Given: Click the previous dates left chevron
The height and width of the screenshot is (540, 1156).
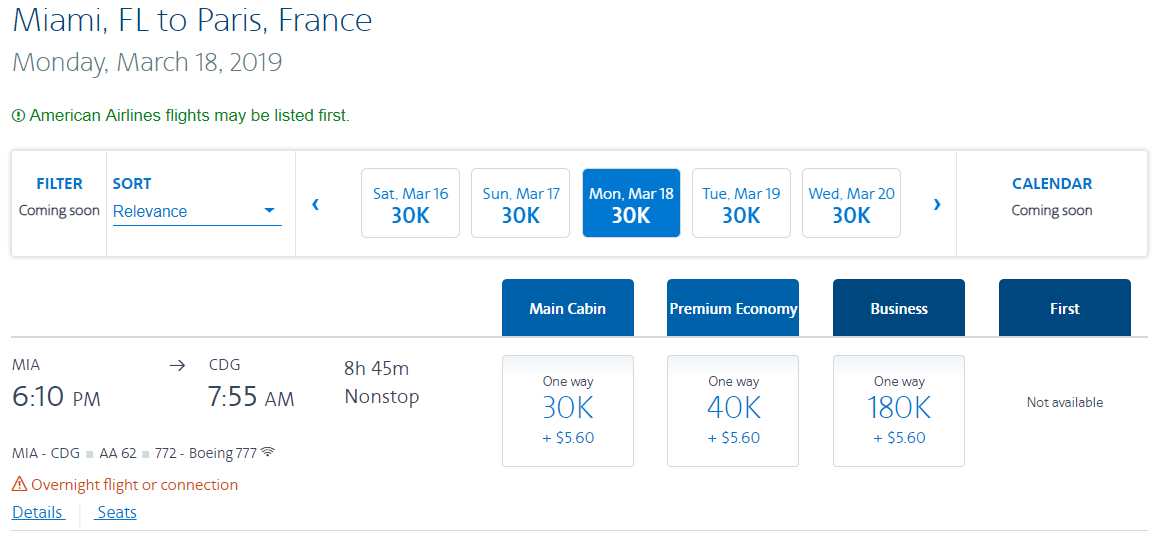Looking at the screenshot, I should pyautogui.click(x=316, y=204).
